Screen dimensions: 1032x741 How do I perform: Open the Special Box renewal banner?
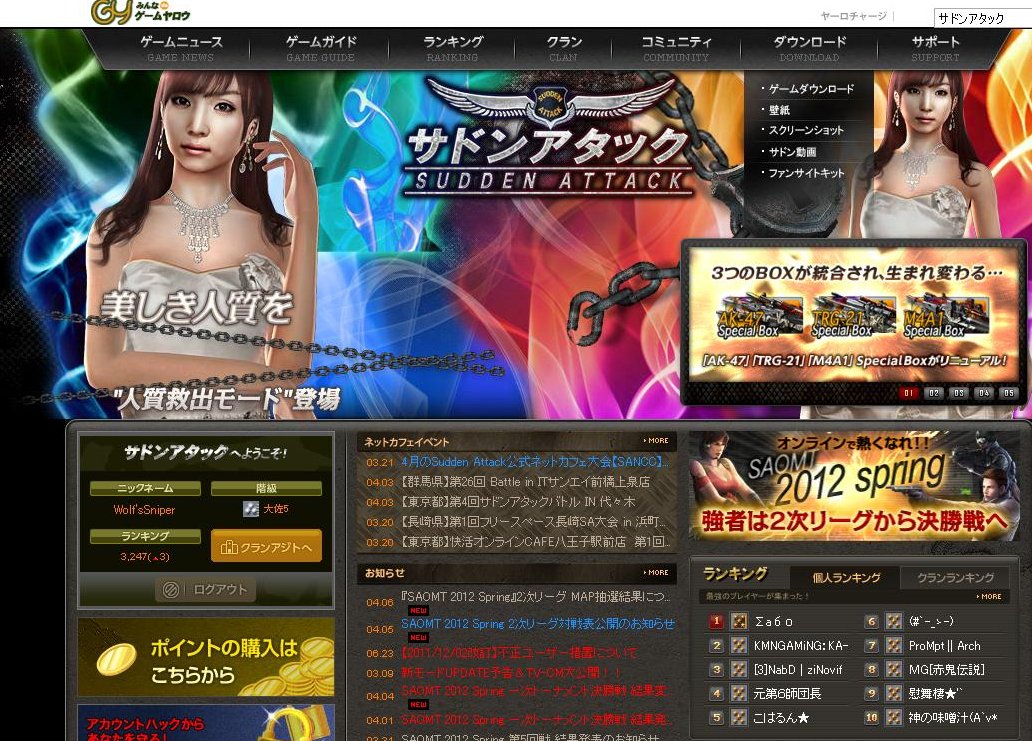[854, 315]
